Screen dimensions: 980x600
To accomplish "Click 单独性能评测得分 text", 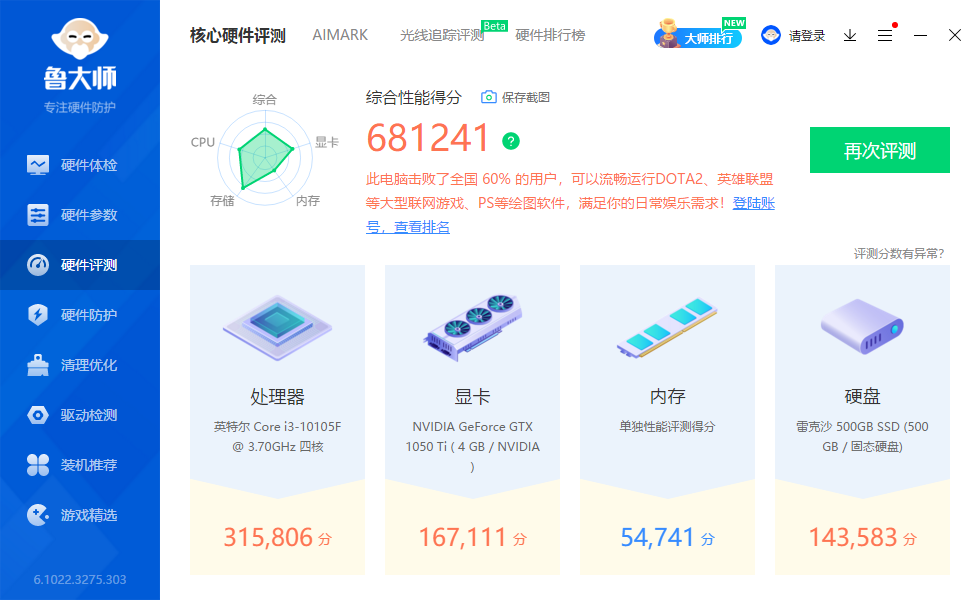I will [668, 427].
